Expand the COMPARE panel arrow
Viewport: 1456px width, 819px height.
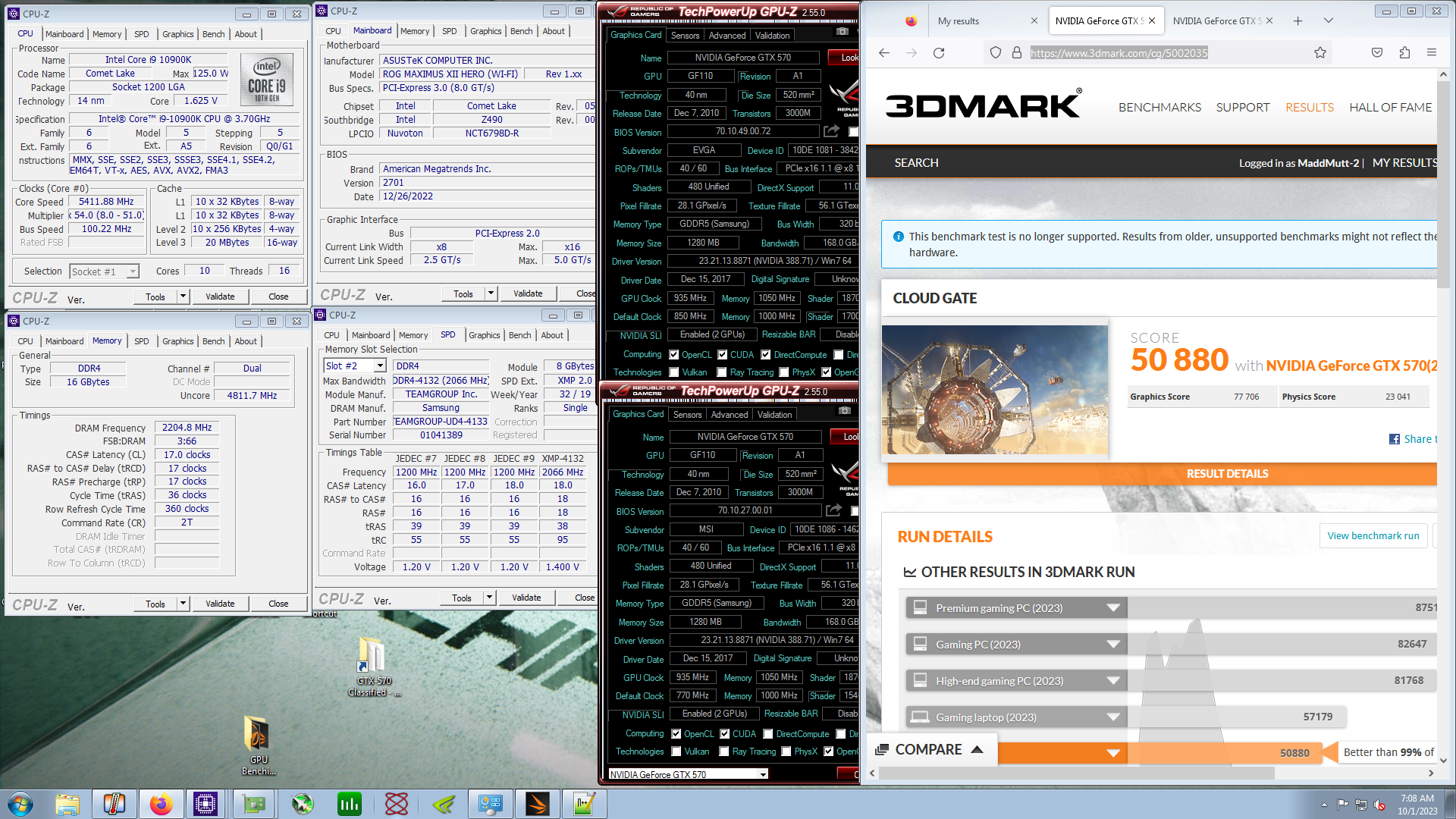pyautogui.click(x=977, y=749)
